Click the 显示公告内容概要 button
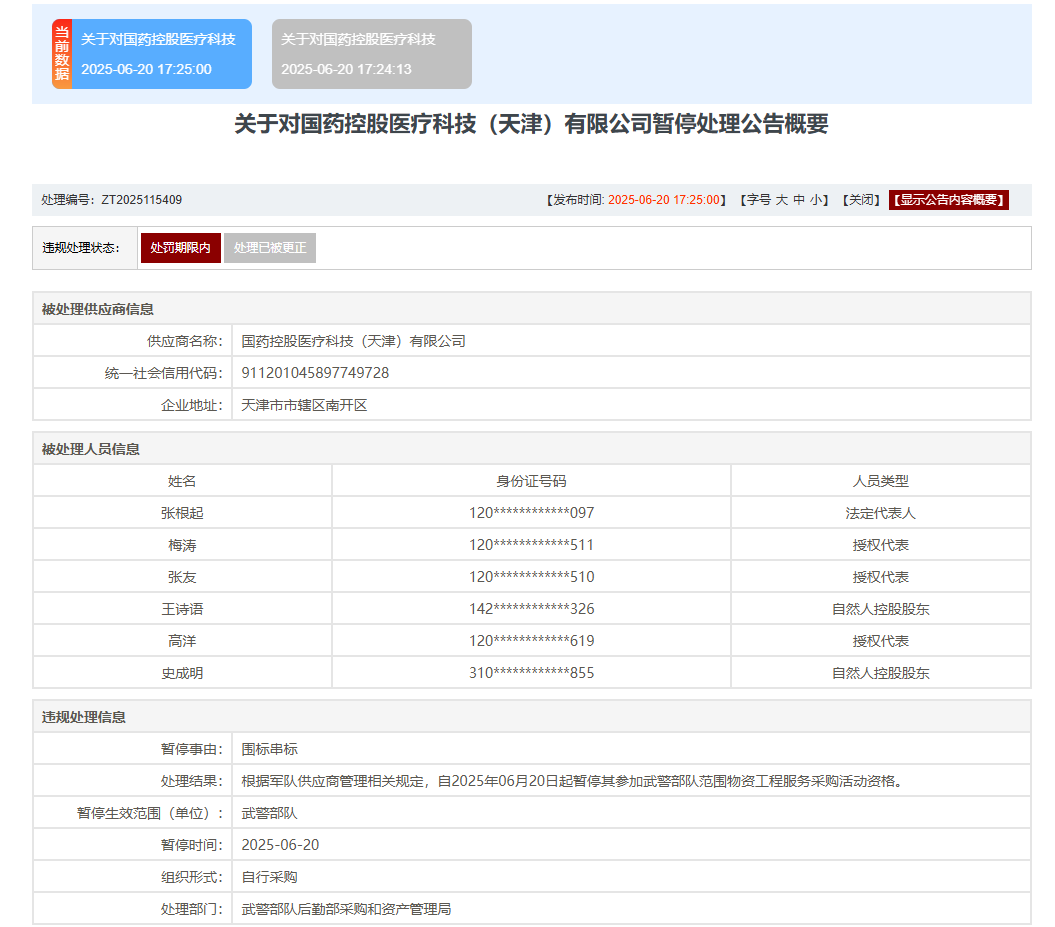The width and height of the screenshot is (1055, 927). [949, 200]
